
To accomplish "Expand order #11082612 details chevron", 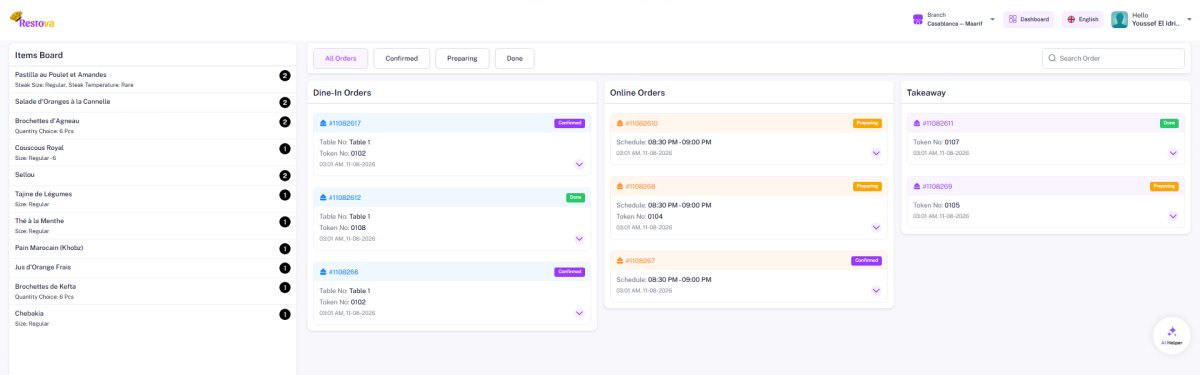I will coord(579,238).
